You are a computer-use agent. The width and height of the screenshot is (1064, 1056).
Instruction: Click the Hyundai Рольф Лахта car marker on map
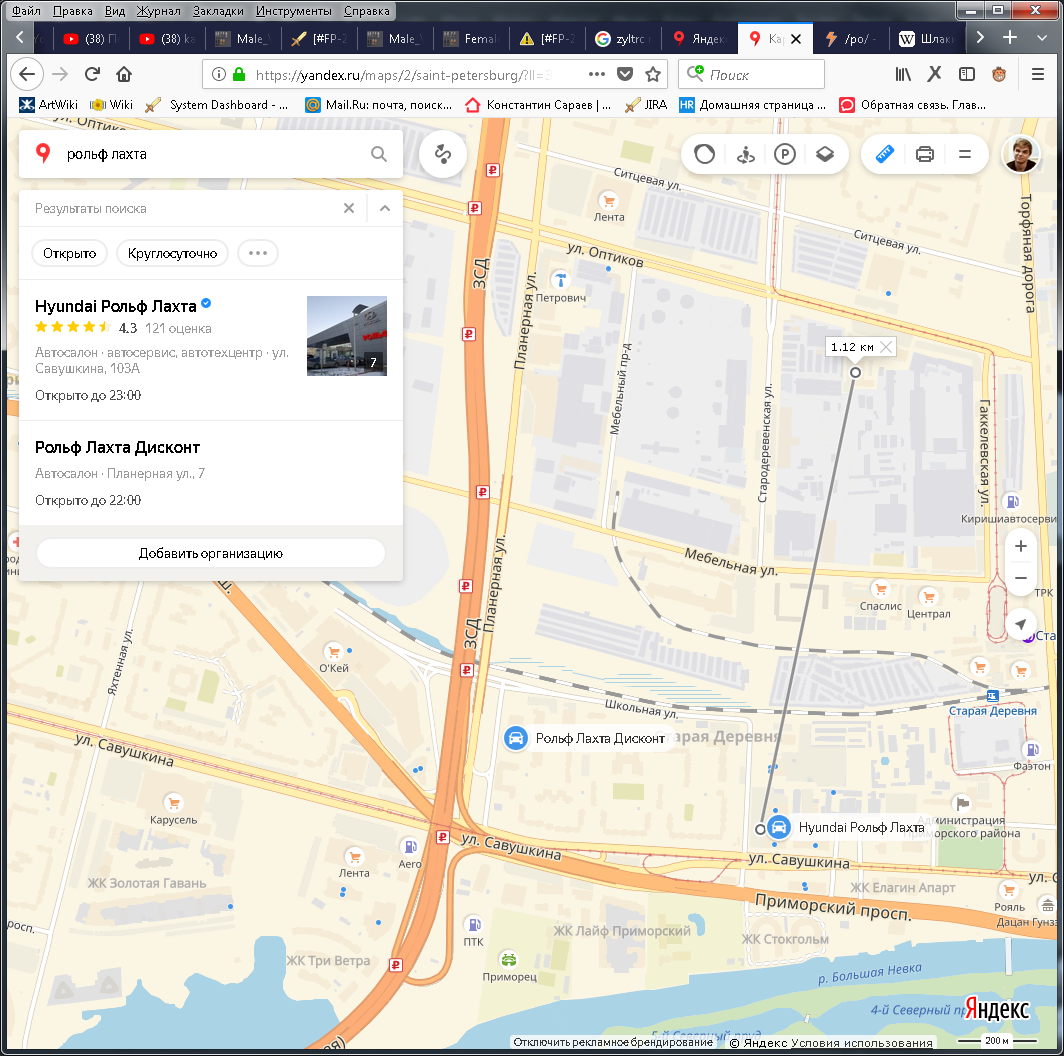coord(779,827)
